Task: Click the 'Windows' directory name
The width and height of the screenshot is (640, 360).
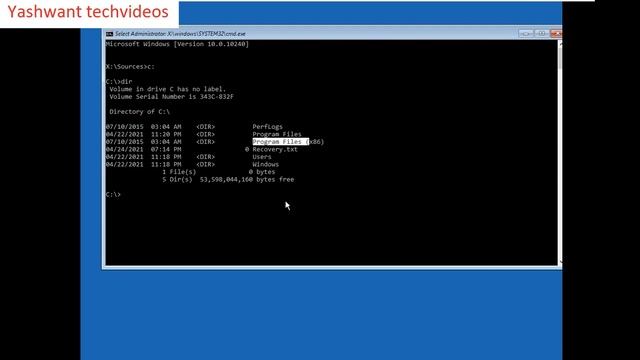Action: [x=265, y=164]
